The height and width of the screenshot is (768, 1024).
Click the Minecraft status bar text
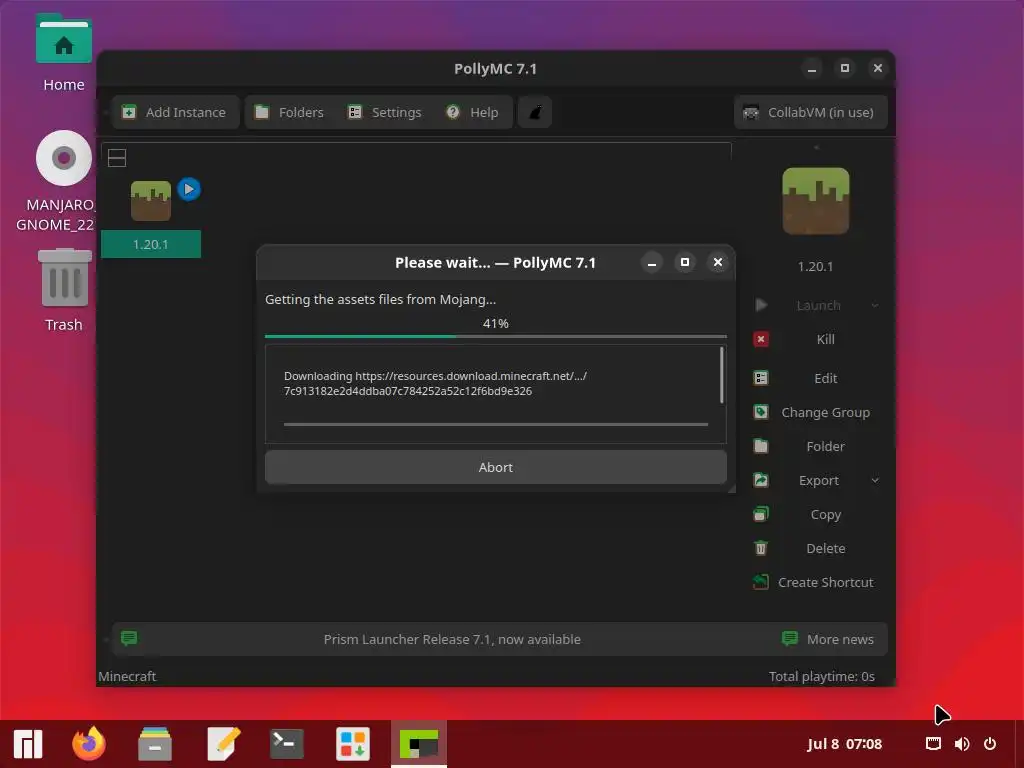pyautogui.click(x=127, y=676)
